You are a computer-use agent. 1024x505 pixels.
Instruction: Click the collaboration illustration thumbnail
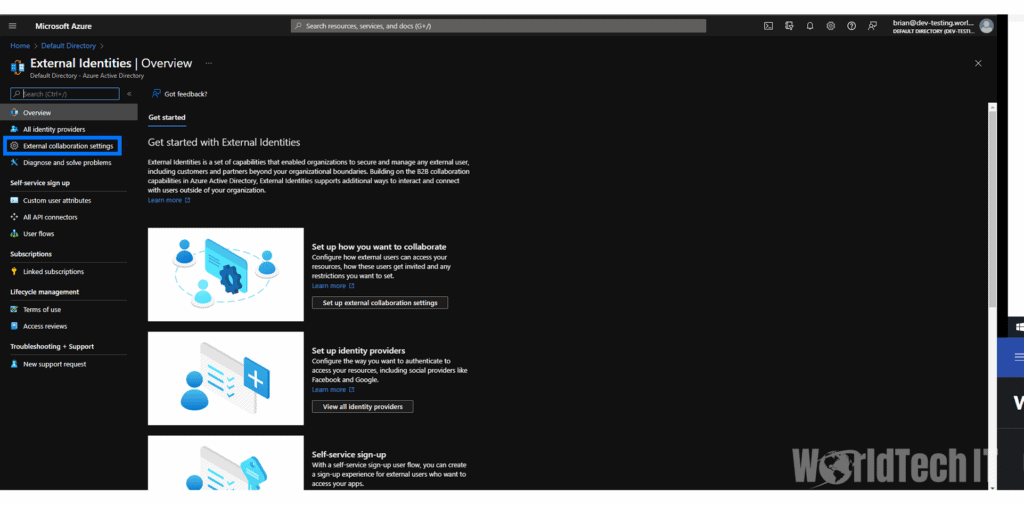[x=226, y=274]
